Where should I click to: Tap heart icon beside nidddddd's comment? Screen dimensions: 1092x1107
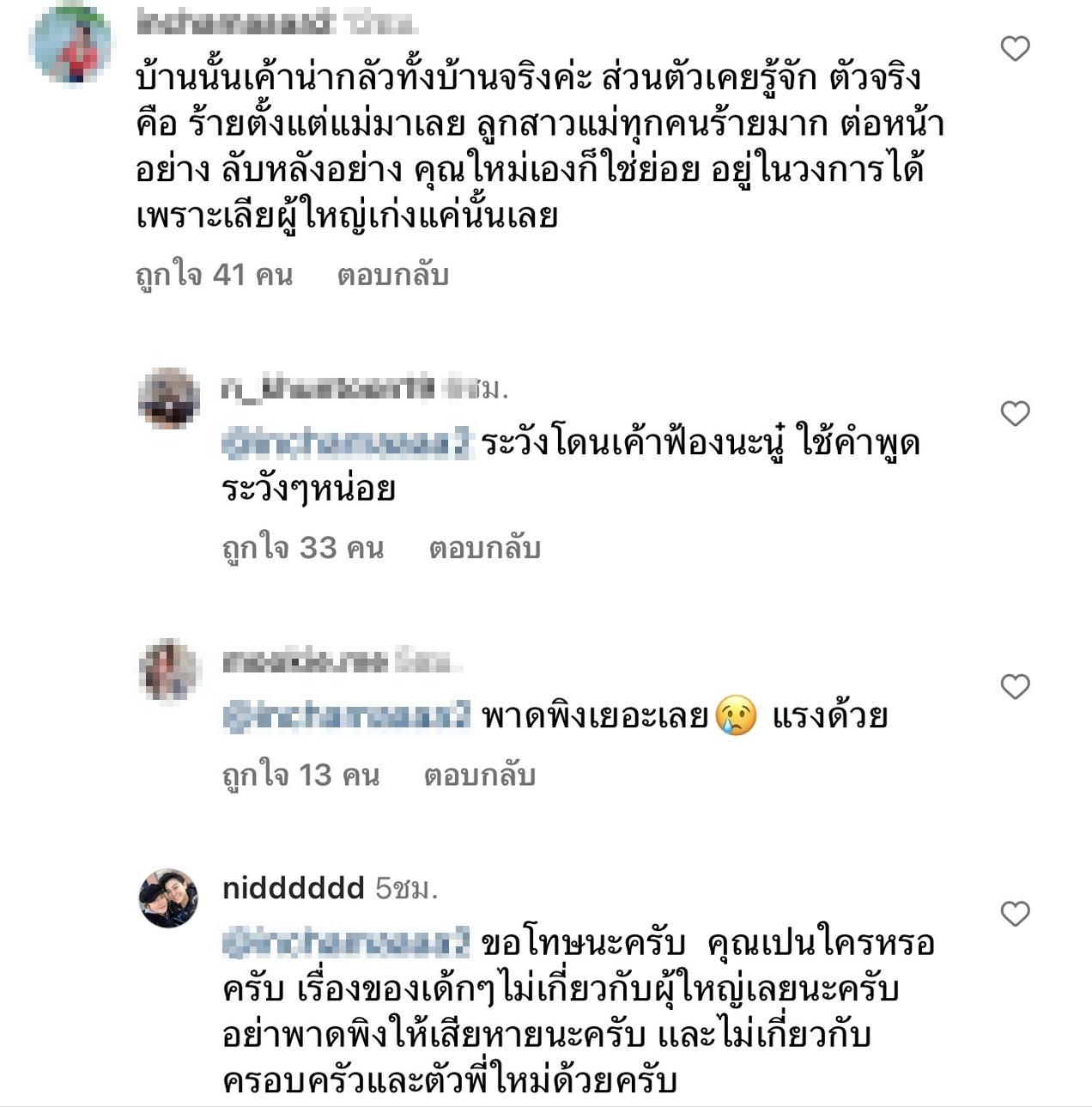[x=1015, y=914]
